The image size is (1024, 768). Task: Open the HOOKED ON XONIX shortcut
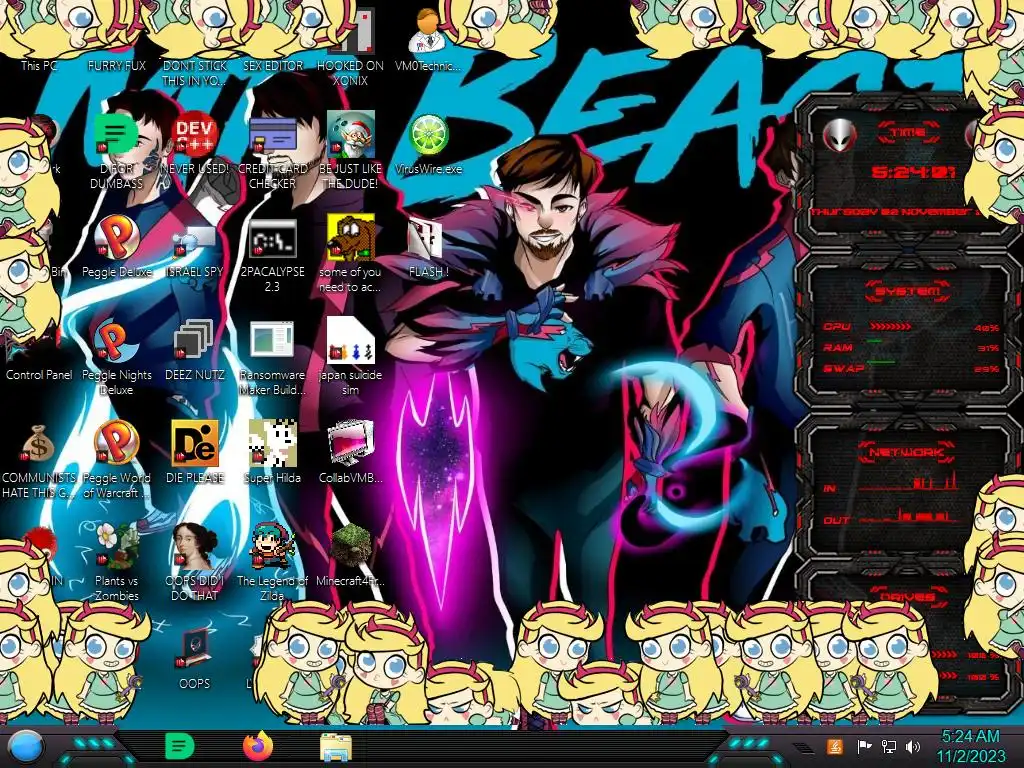point(350,46)
